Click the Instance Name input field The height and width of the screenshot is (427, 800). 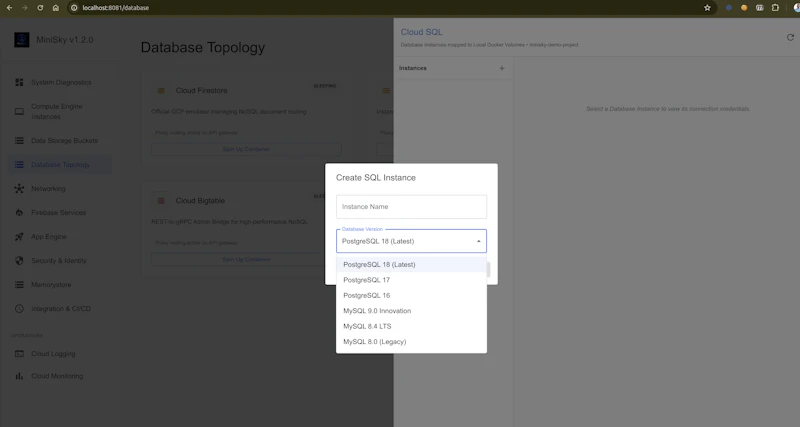[411, 207]
